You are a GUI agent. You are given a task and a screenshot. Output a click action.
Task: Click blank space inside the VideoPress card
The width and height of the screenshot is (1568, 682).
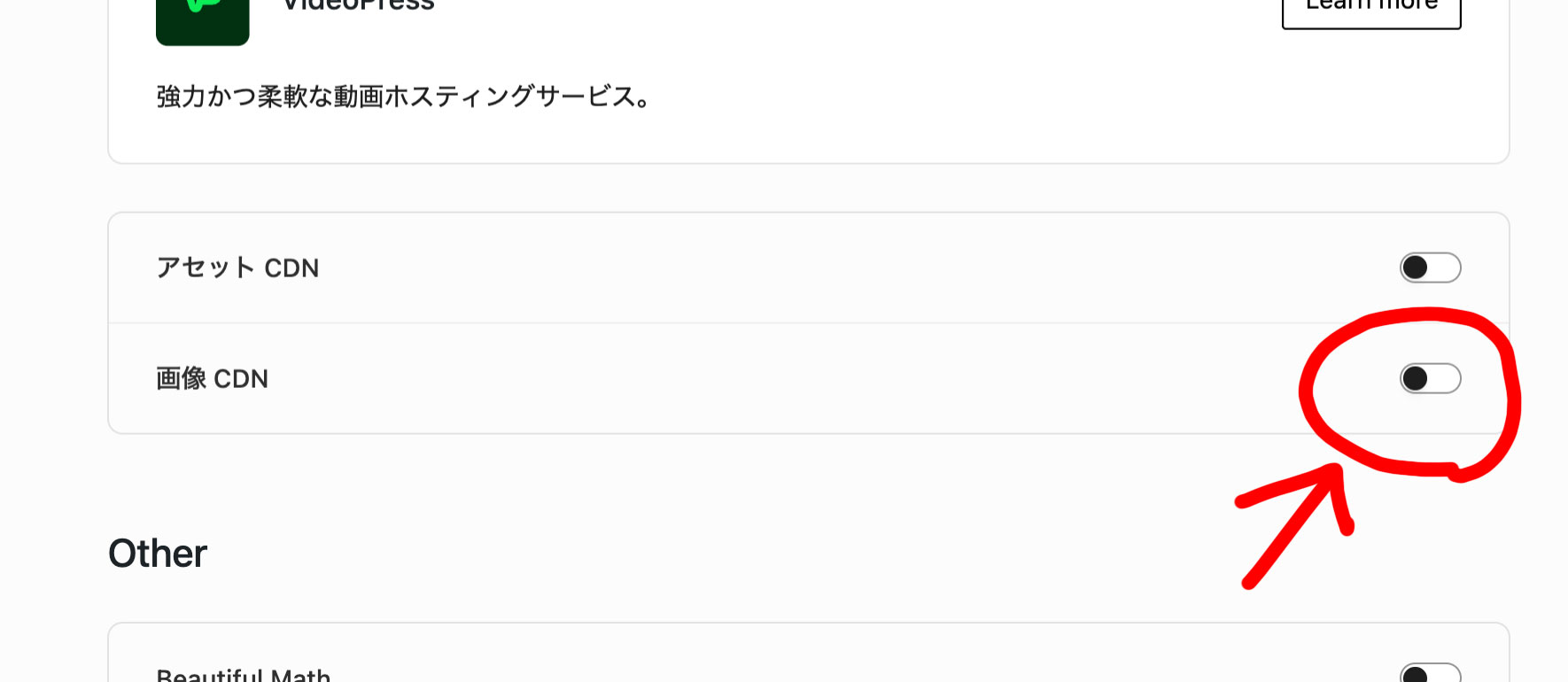pyautogui.click(x=974, y=97)
